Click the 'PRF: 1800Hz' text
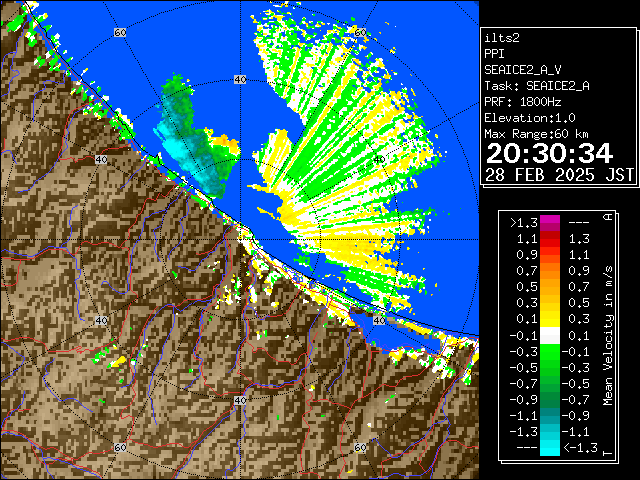The width and height of the screenshot is (640, 480). coord(523,102)
